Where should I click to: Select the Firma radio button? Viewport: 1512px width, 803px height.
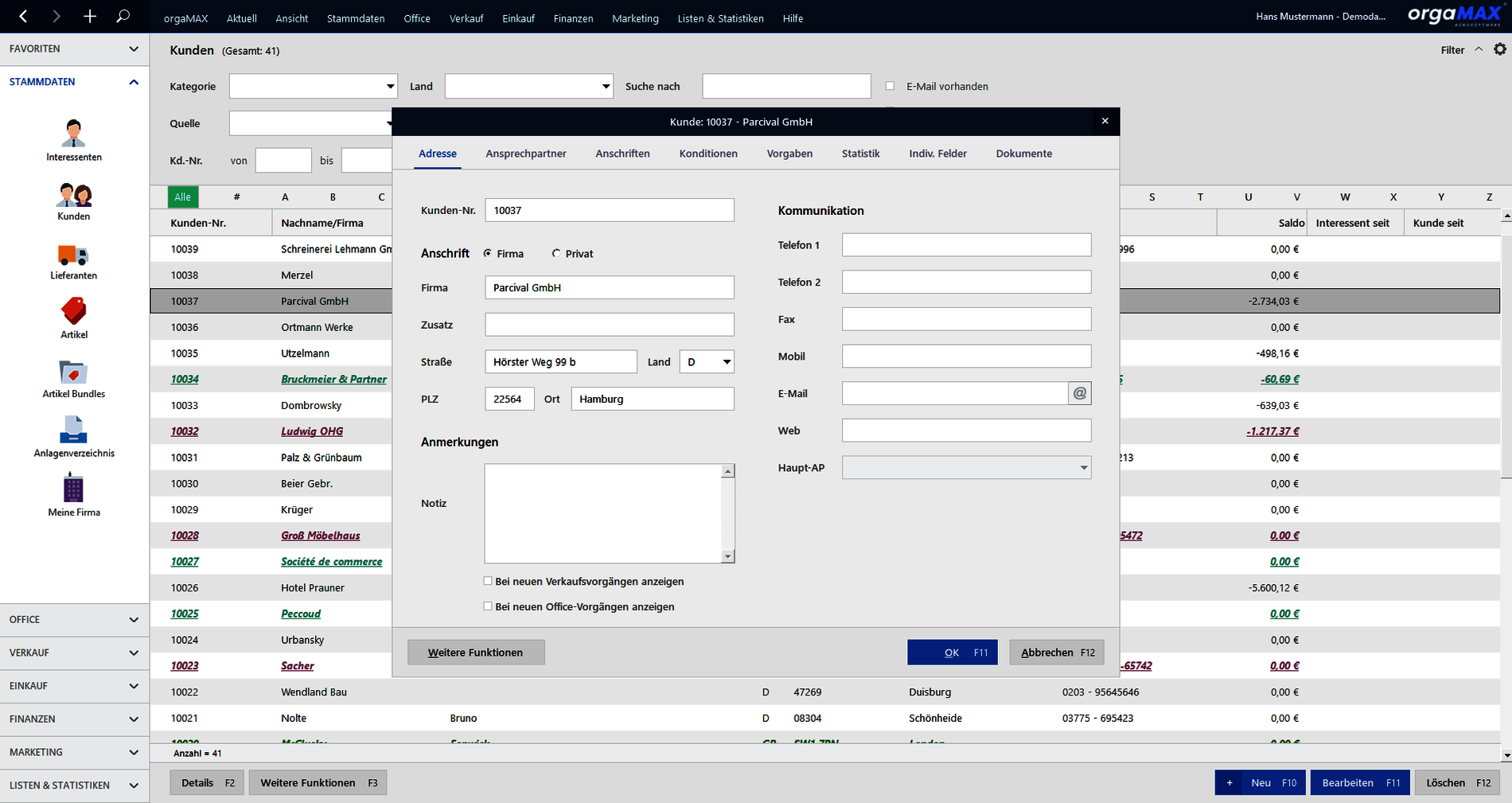point(488,253)
